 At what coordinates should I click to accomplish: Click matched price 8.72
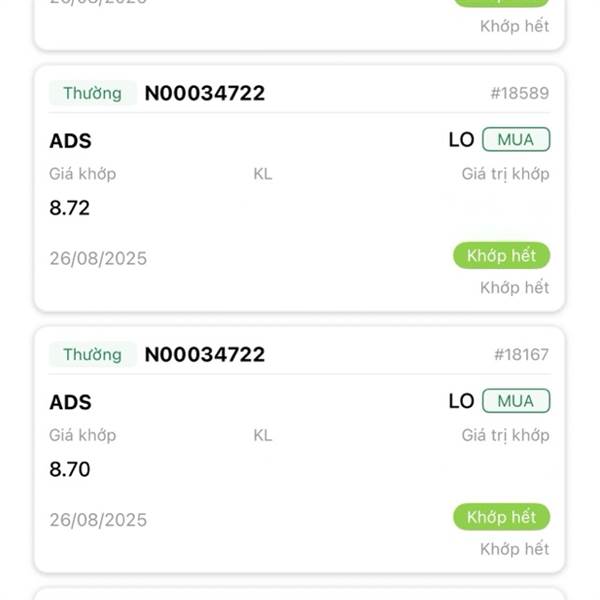click(70, 208)
